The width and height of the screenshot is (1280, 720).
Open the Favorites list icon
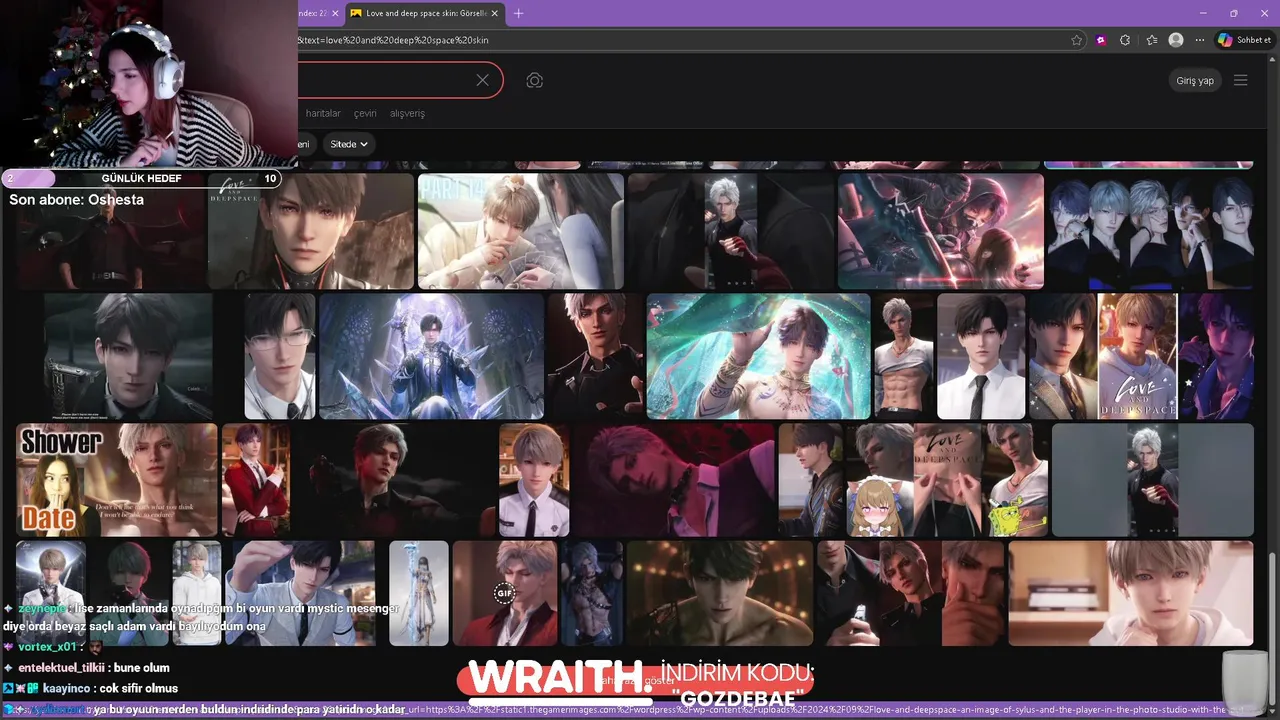pos(1152,40)
